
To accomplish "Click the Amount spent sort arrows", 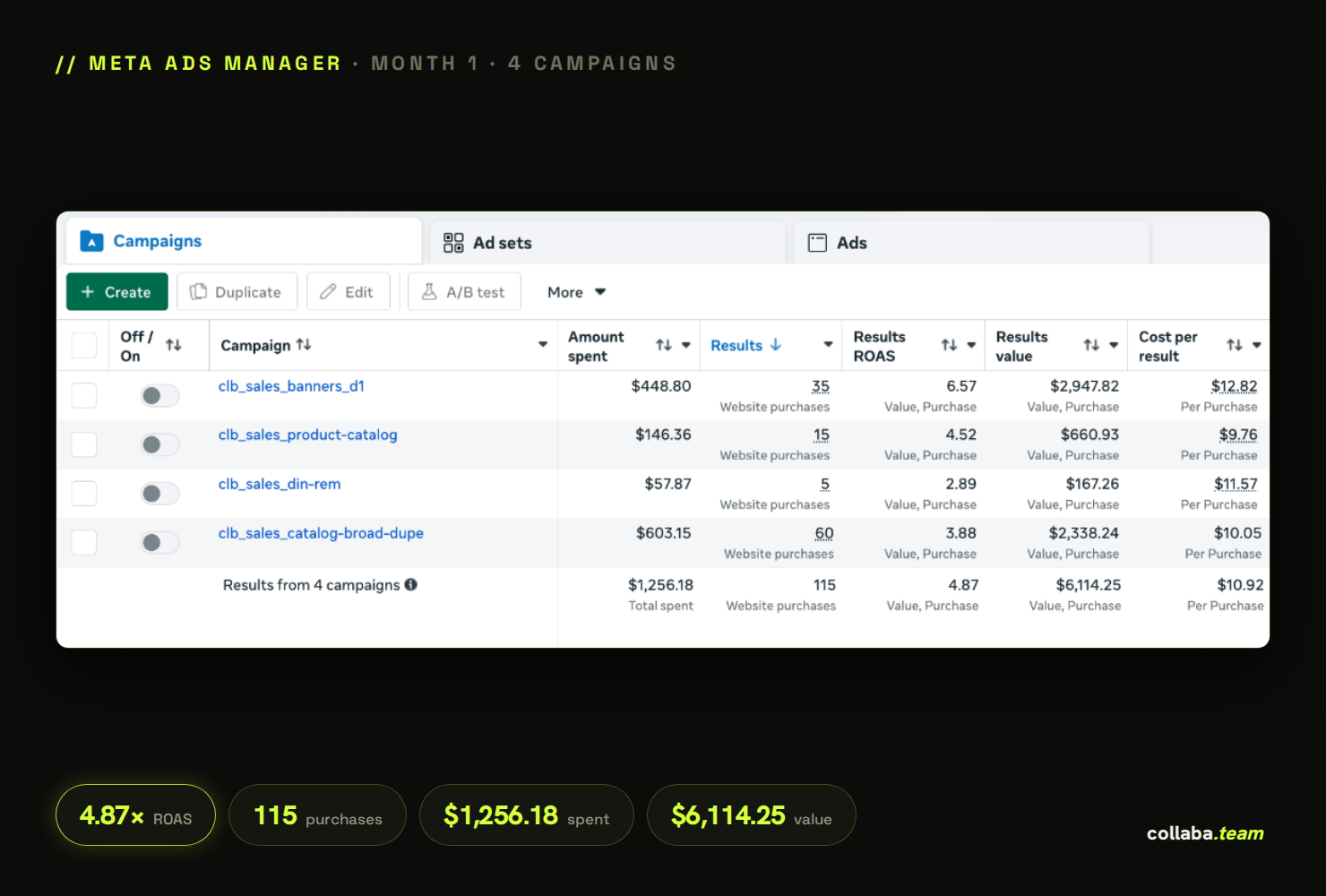I will (x=664, y=345).
